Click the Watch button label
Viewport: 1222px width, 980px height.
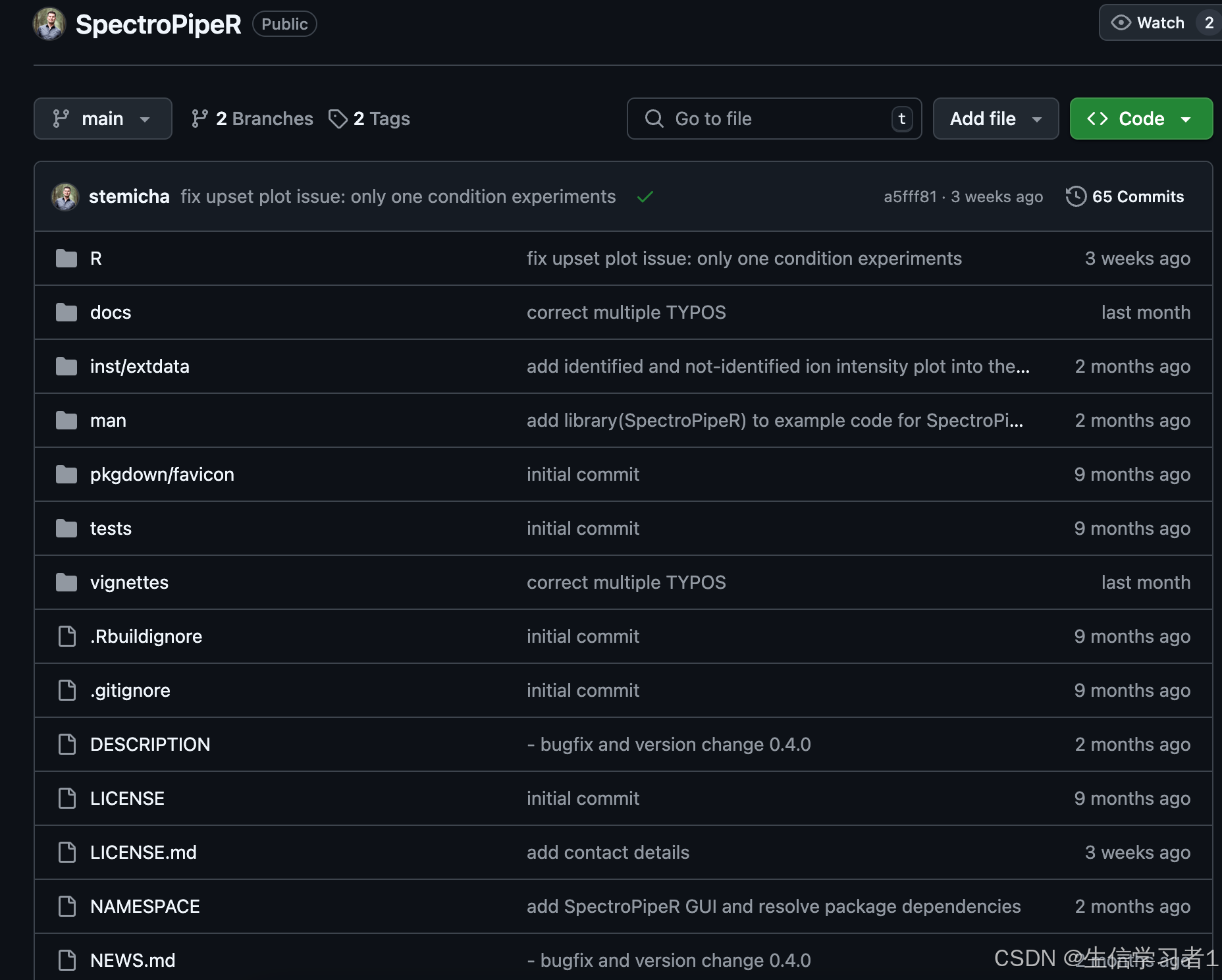[x=1160, y=23]
